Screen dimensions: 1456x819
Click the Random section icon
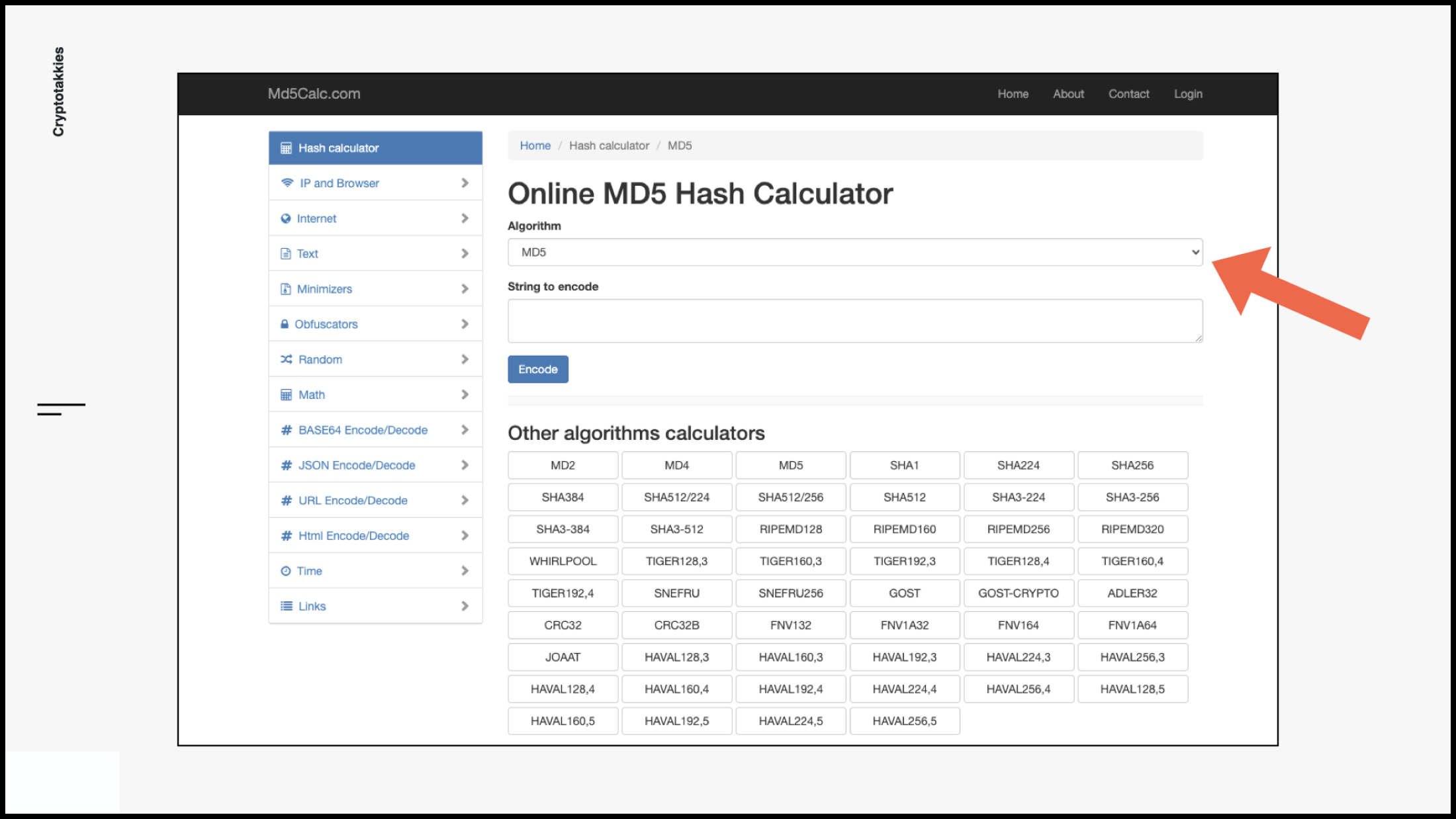[x=287, y=359]
